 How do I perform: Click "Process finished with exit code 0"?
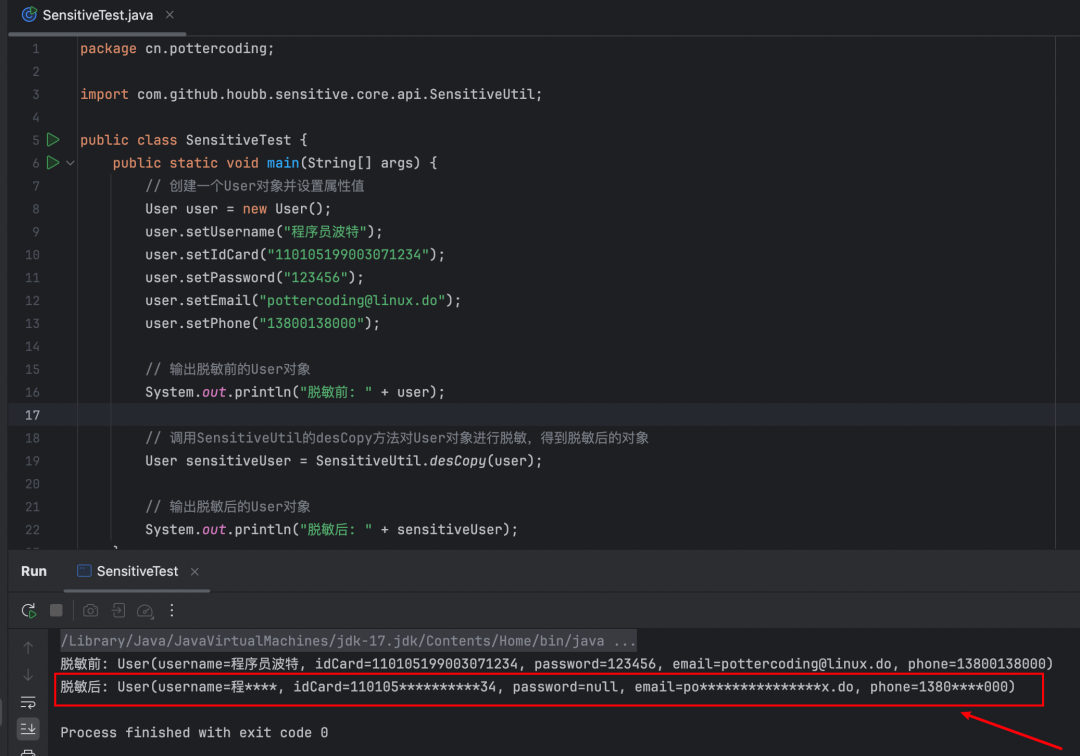click(x=194, y=733)
